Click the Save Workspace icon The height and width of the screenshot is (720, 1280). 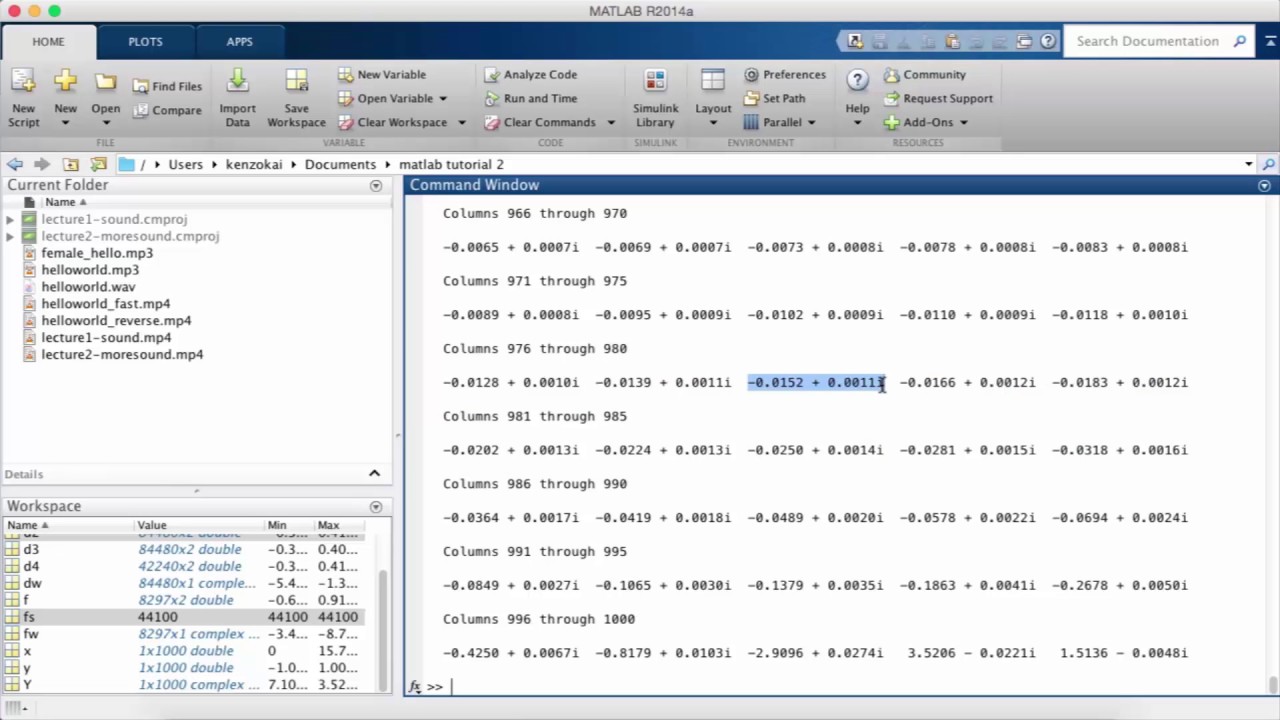[296, 81]
